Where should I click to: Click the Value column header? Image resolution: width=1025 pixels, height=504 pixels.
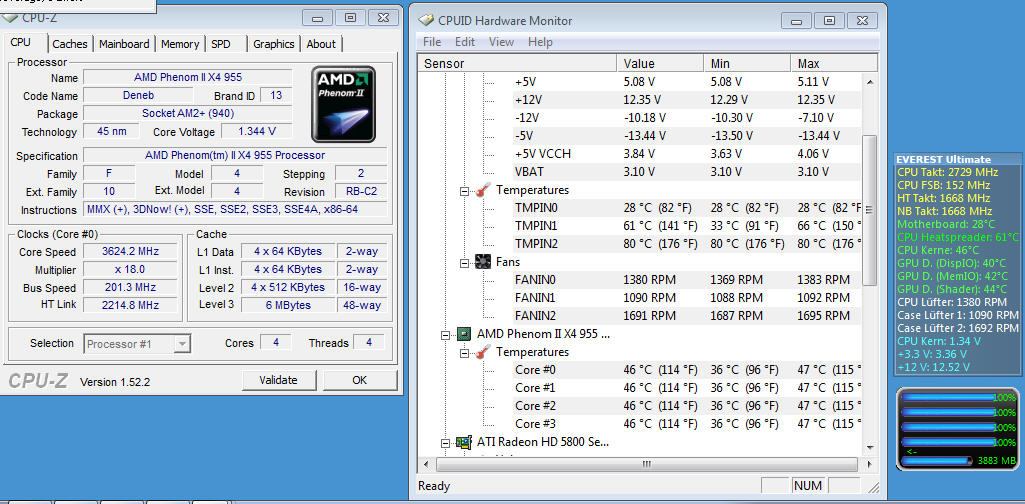(x=660, y=63)
